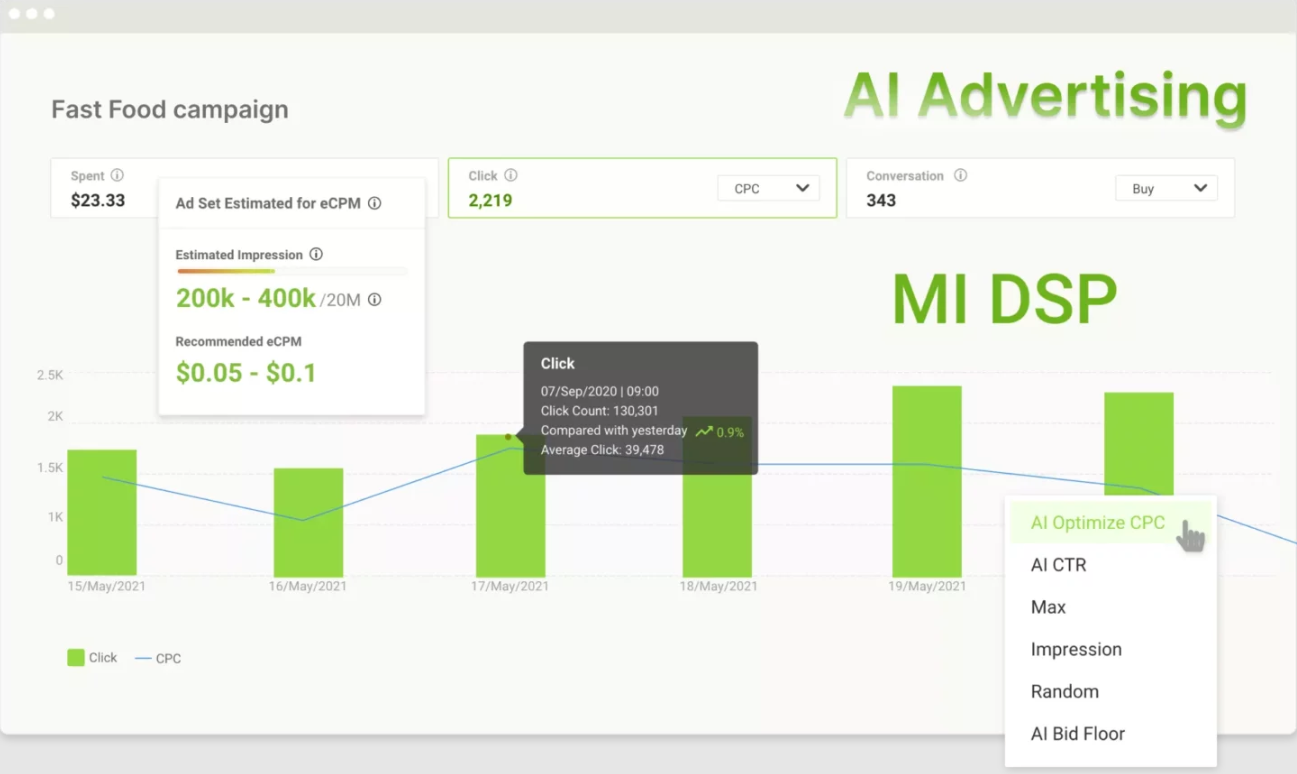Open the Ad Set Estimated for eCPM info icon
This screenshot has height=774, width=1297.
[x=375, y=203]
